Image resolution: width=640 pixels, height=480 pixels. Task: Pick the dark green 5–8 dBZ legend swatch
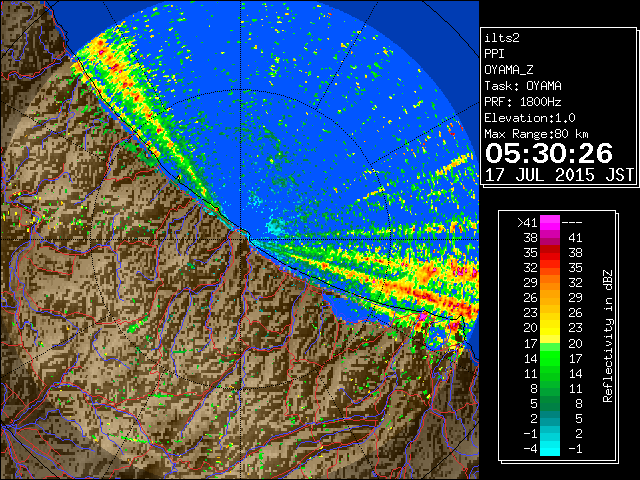pyautogui.click(x=549, y=404)
